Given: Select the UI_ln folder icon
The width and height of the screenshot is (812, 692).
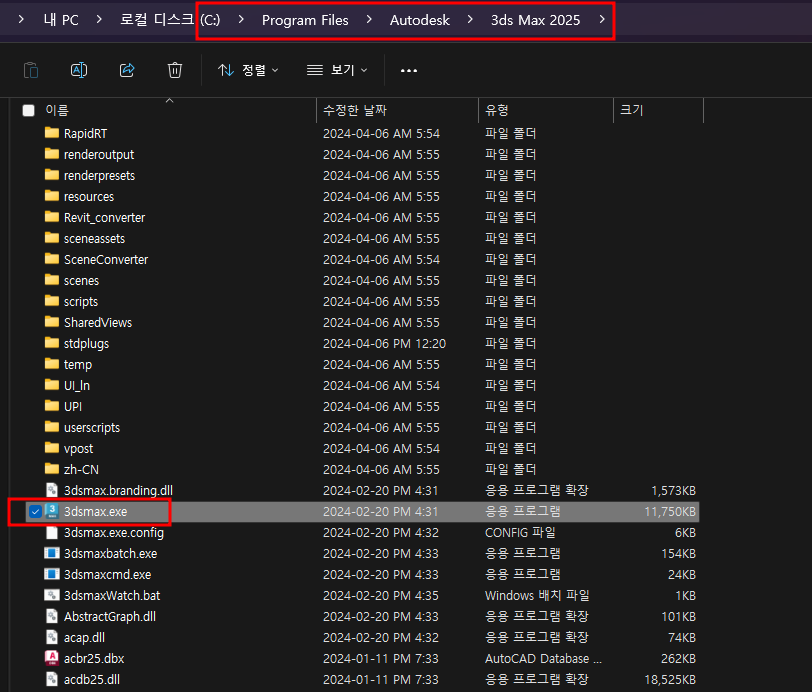Looking at the screenshot, I should point(52,385).
